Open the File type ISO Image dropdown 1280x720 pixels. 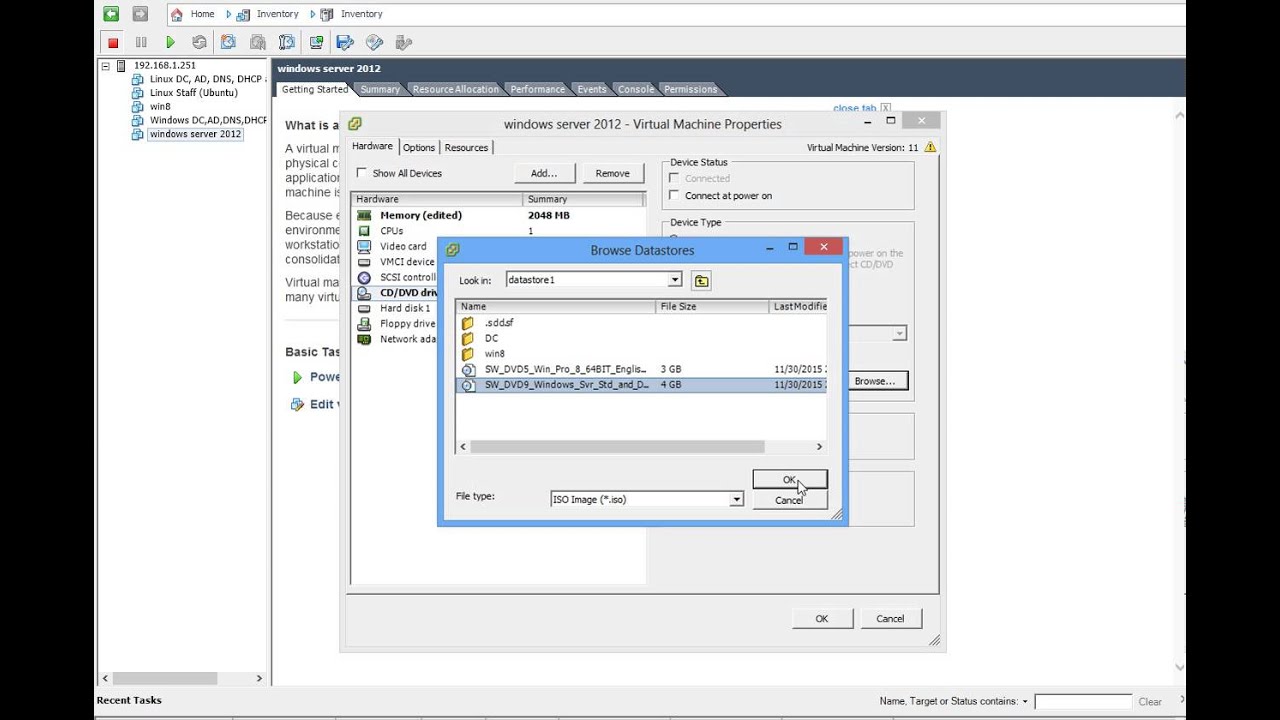click(x=737, y=499)
